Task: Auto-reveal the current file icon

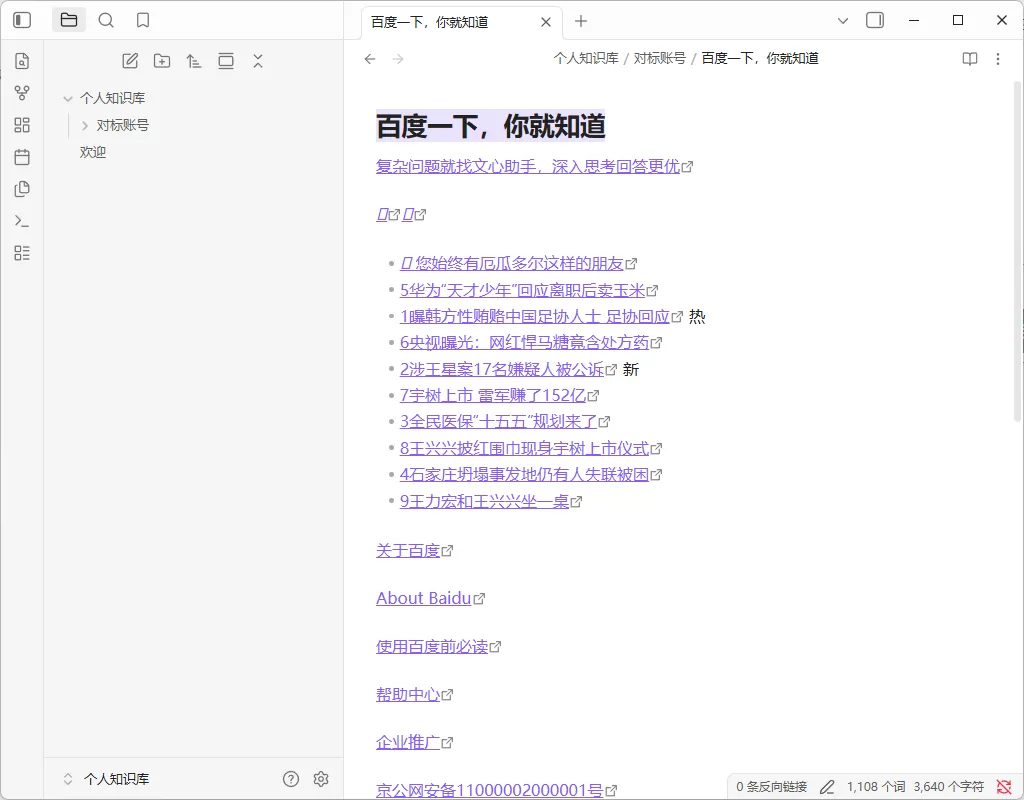Action: coord(226,61)
